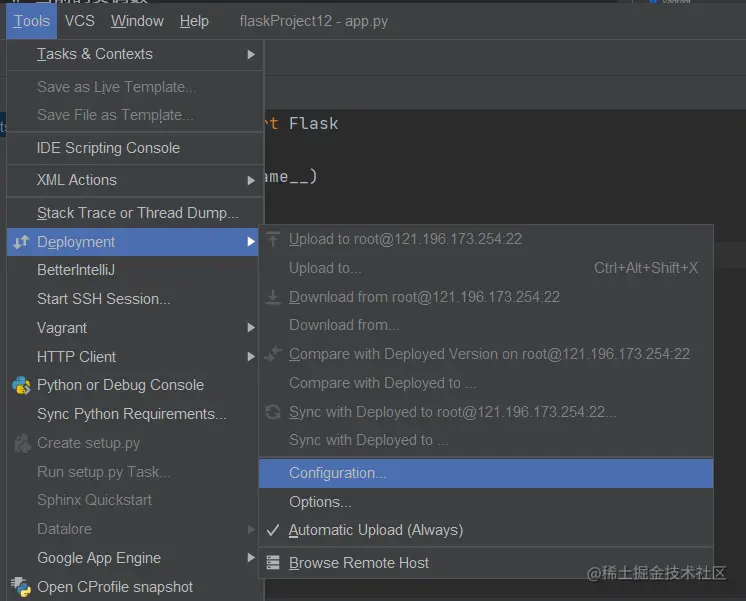The image size is (746, 601).
Task: Choose Download from root@121.196.173.254:22
Action: click(486, 297)
